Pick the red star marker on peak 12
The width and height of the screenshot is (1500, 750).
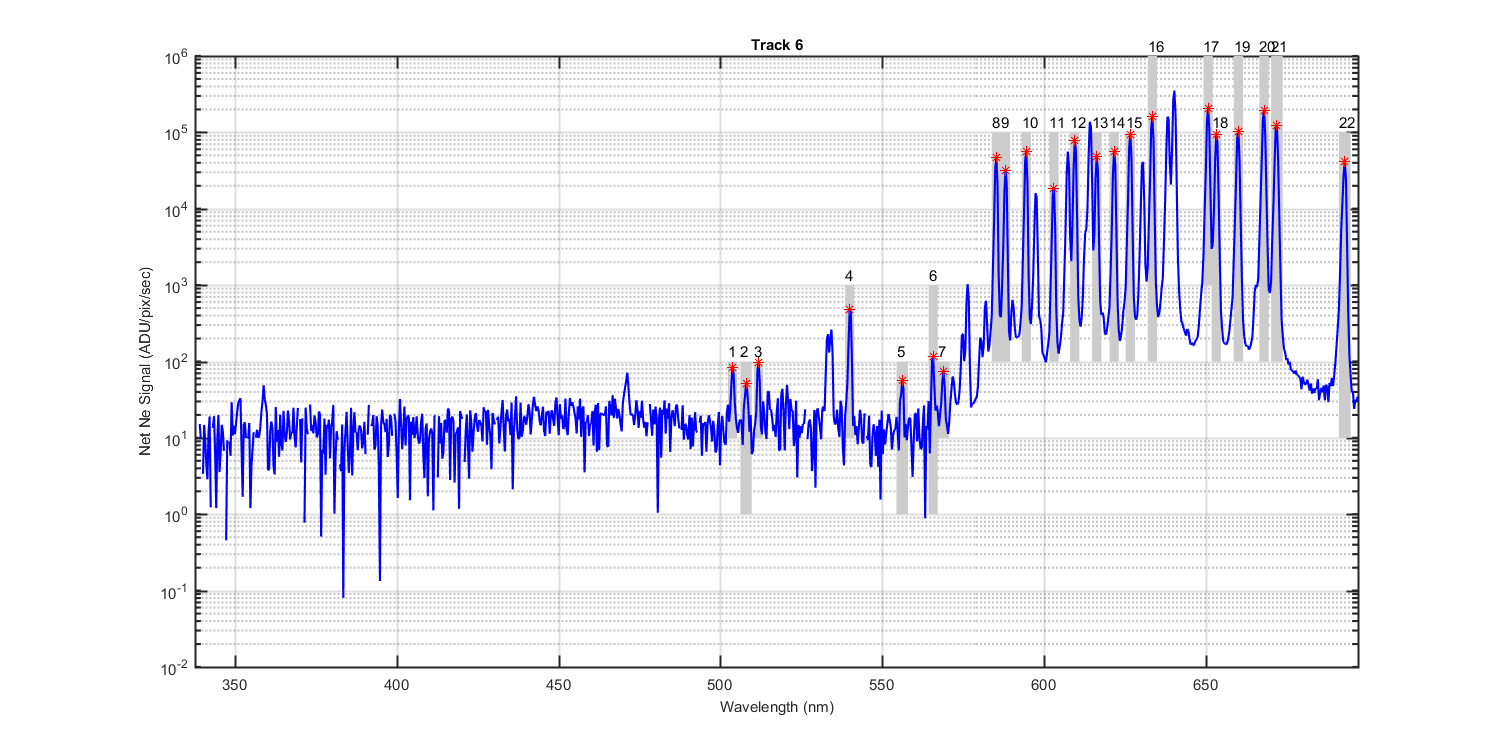tap(1074, 140)
